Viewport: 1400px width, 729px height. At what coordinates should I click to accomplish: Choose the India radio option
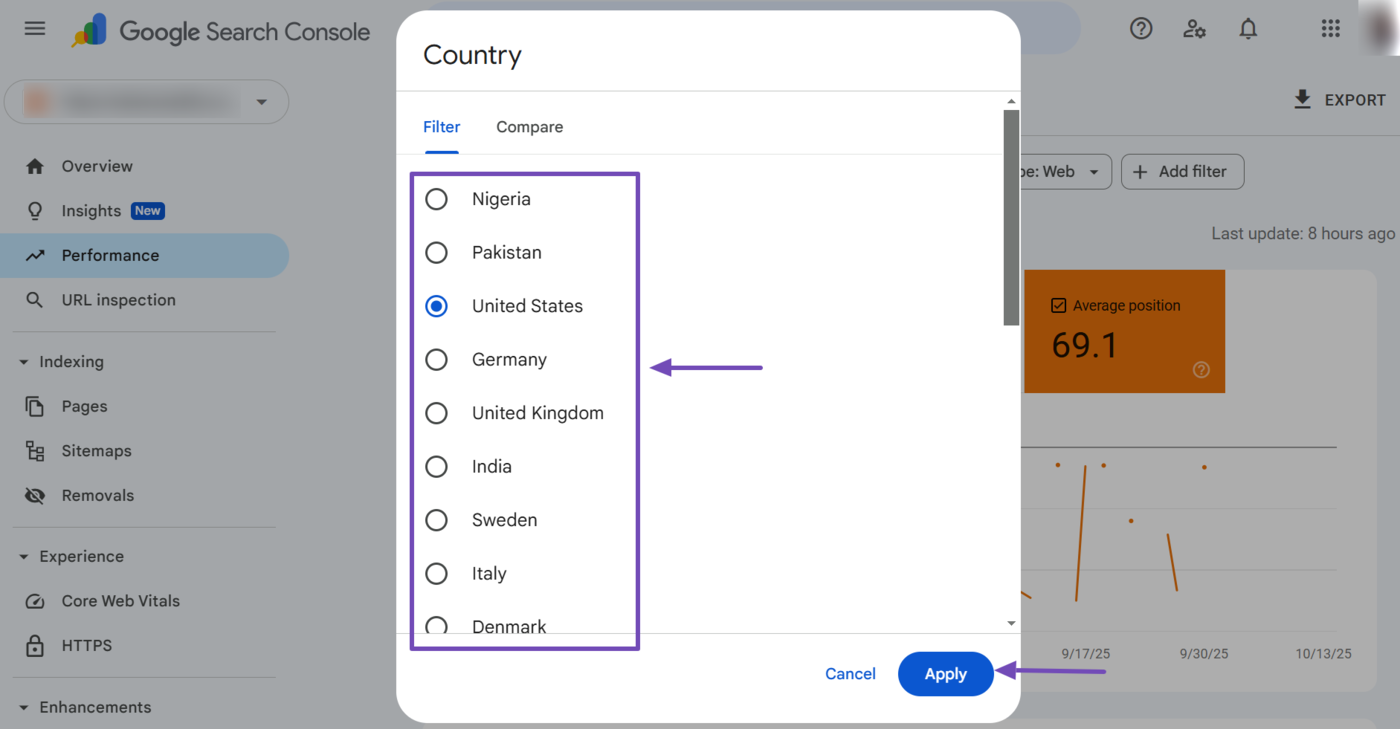click(437, 467)
